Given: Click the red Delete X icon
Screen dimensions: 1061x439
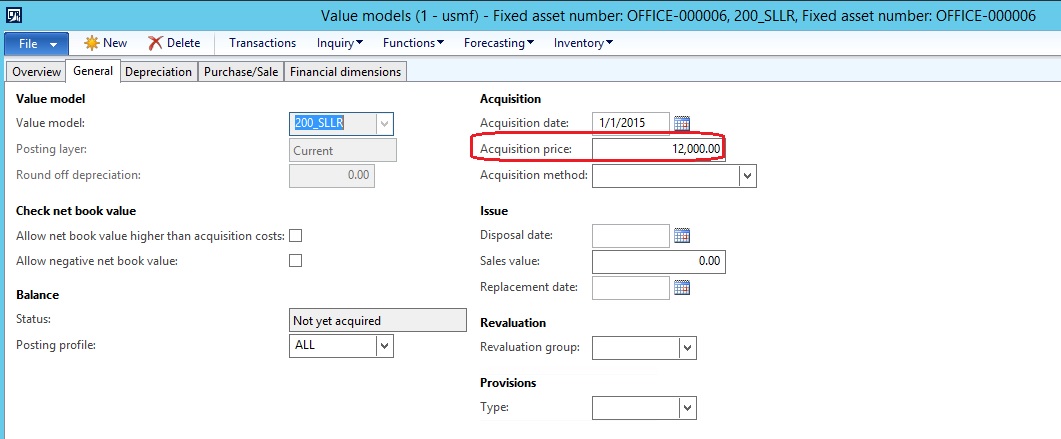Looking at the screenshot, I should coord(155,43).
